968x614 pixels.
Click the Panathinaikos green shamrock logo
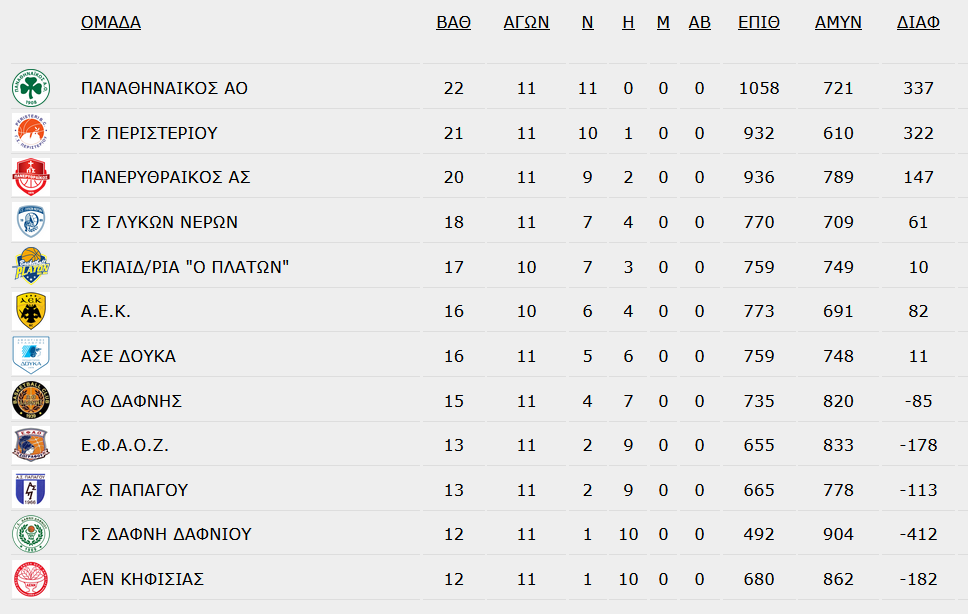31,88
